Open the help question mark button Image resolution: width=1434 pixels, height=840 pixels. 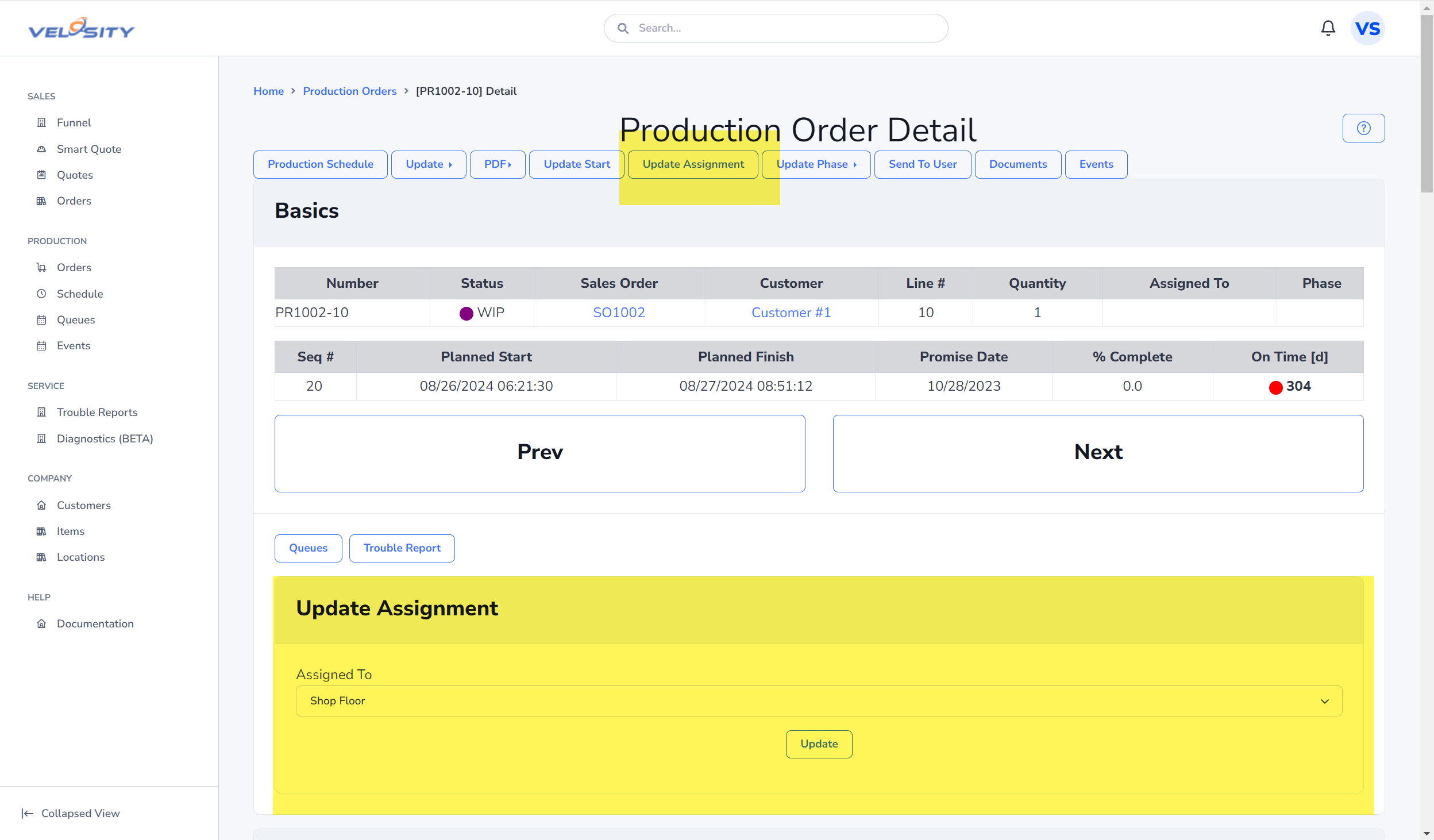1363,128
